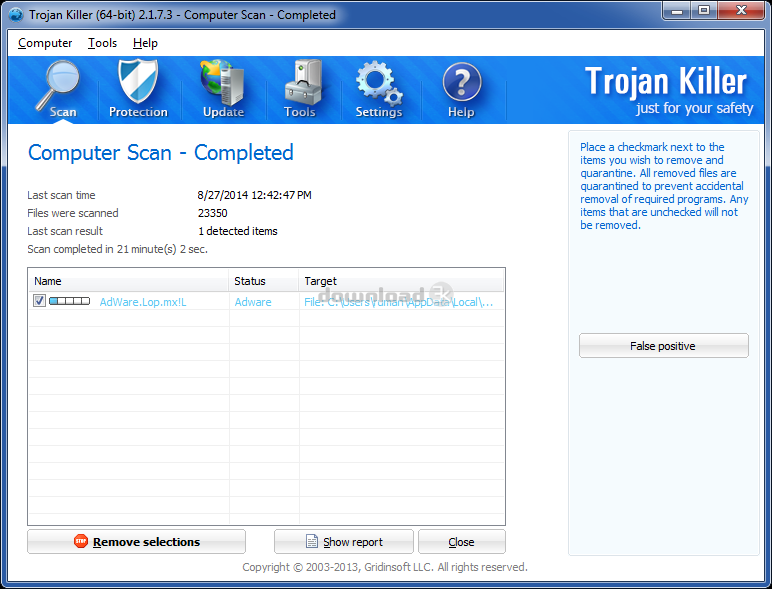Uncheck the AdWare.Lop.mx!L item checkbox
The height and width of the screenshot is (589, 772).
coord(39,300)
